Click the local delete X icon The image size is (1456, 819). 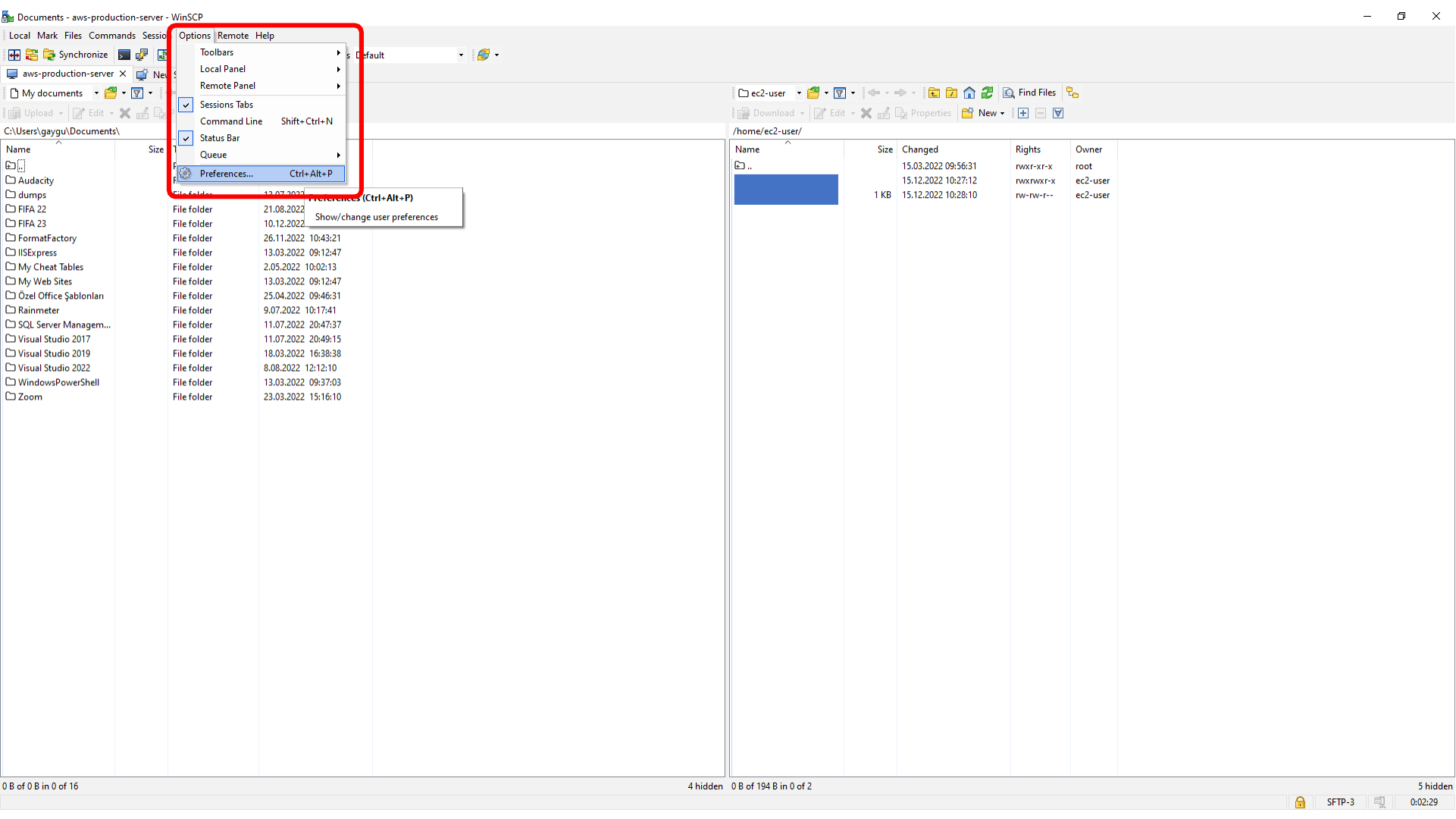[x=125, y=113]
